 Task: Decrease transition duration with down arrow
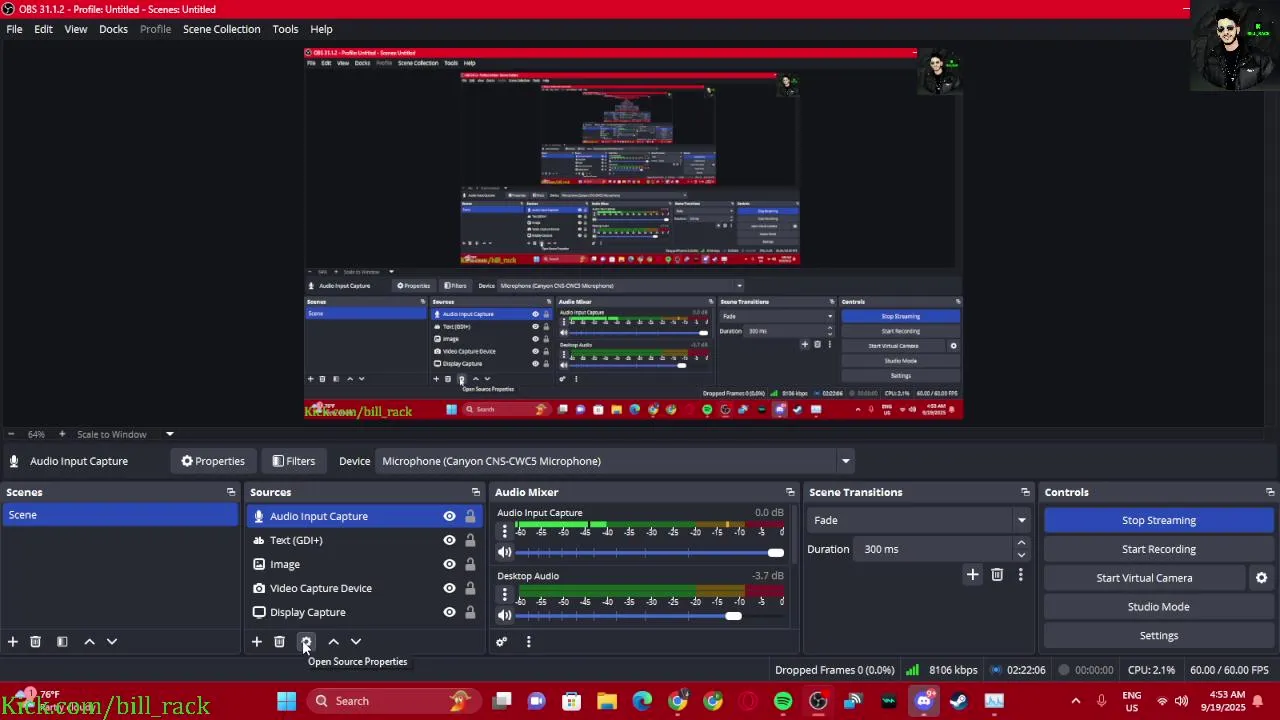(x=1021, y=555)
